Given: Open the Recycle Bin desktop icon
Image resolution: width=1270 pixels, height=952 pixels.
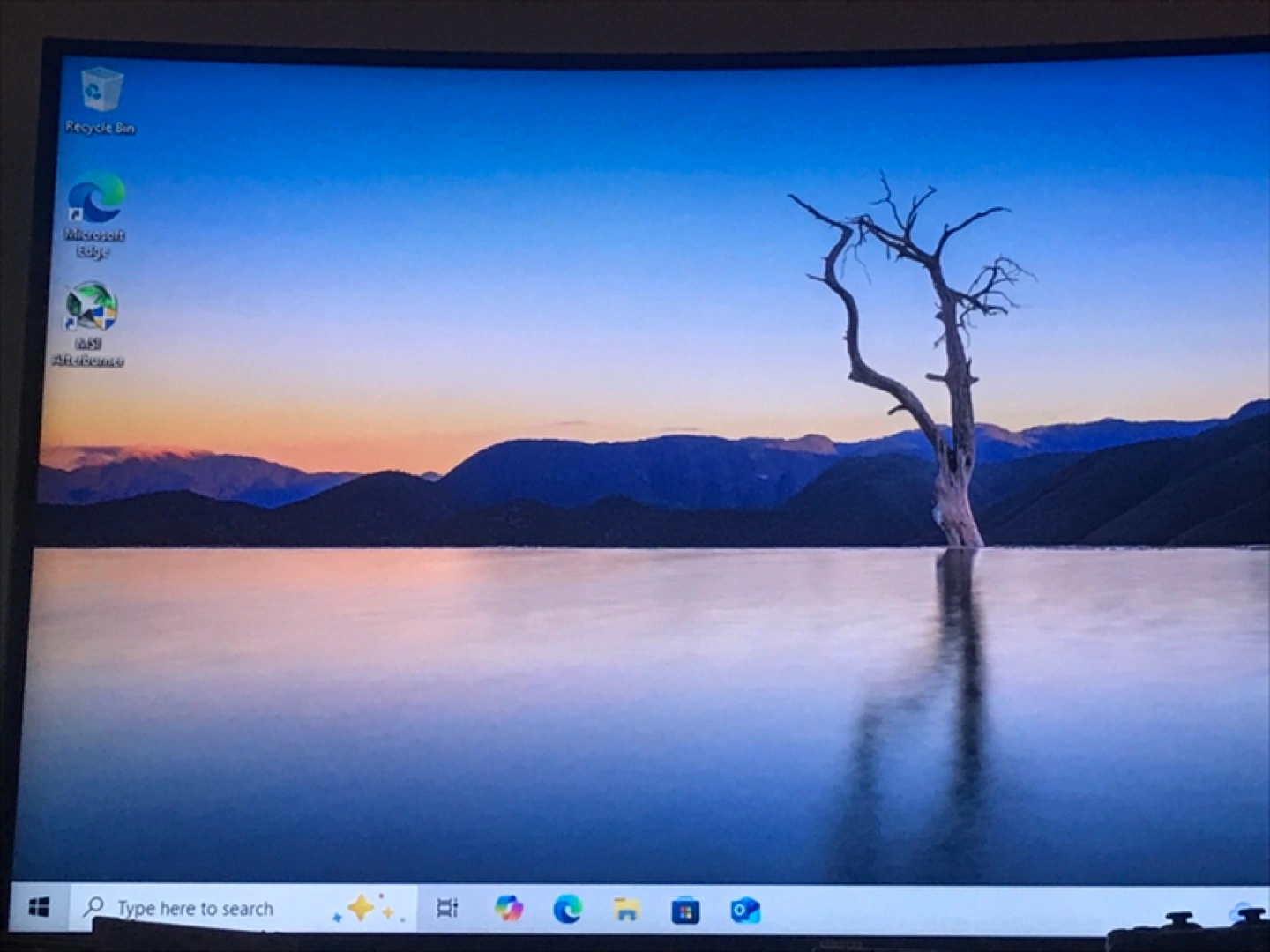Looking at the screenshot, I should pos(101,100).
